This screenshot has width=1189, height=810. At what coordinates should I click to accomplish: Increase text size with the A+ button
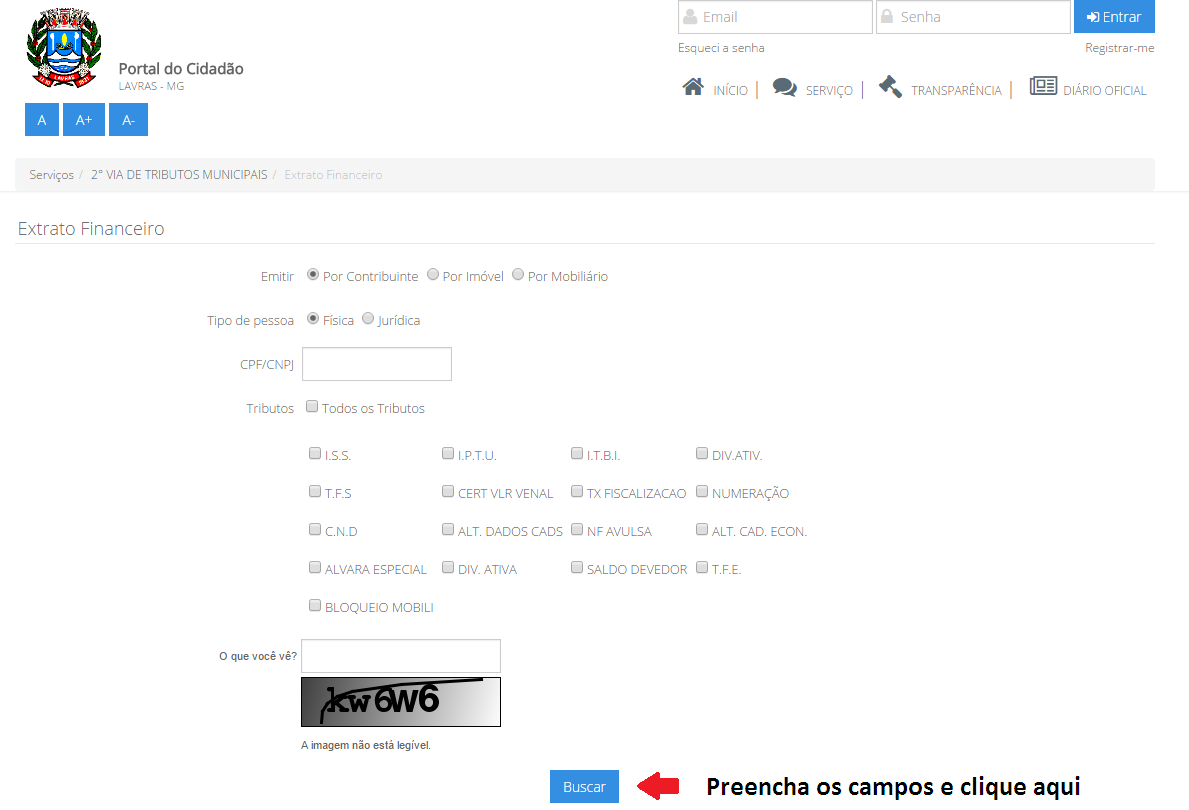point(84,119)
